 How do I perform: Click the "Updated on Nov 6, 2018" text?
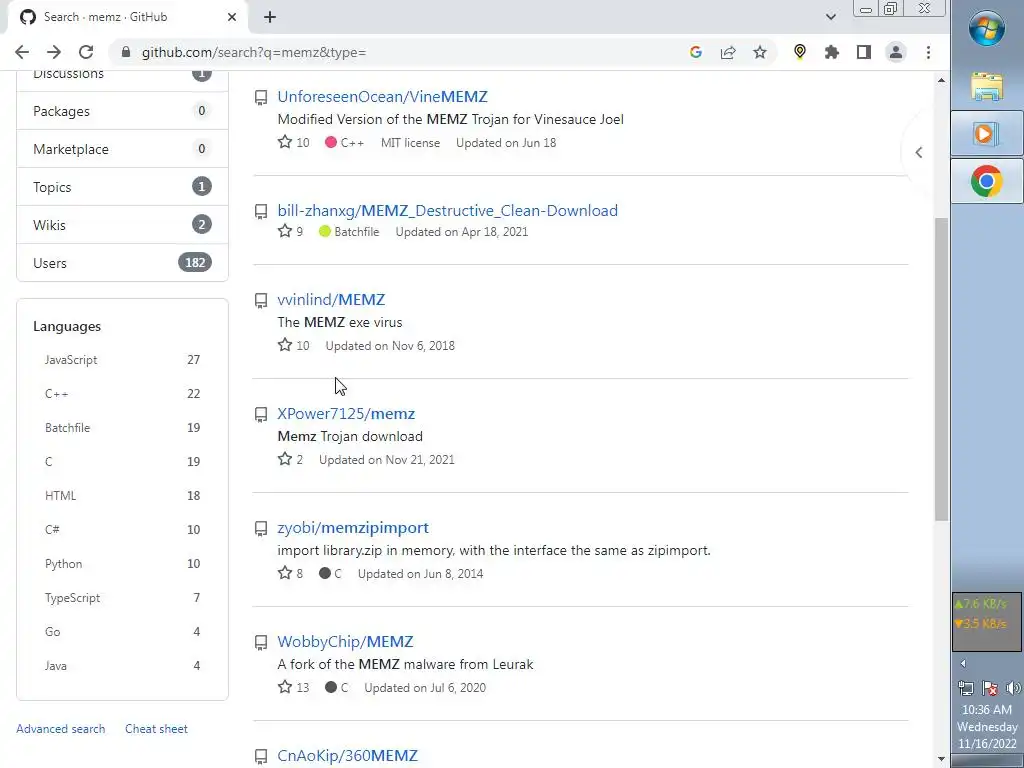[x=390, y=345]
